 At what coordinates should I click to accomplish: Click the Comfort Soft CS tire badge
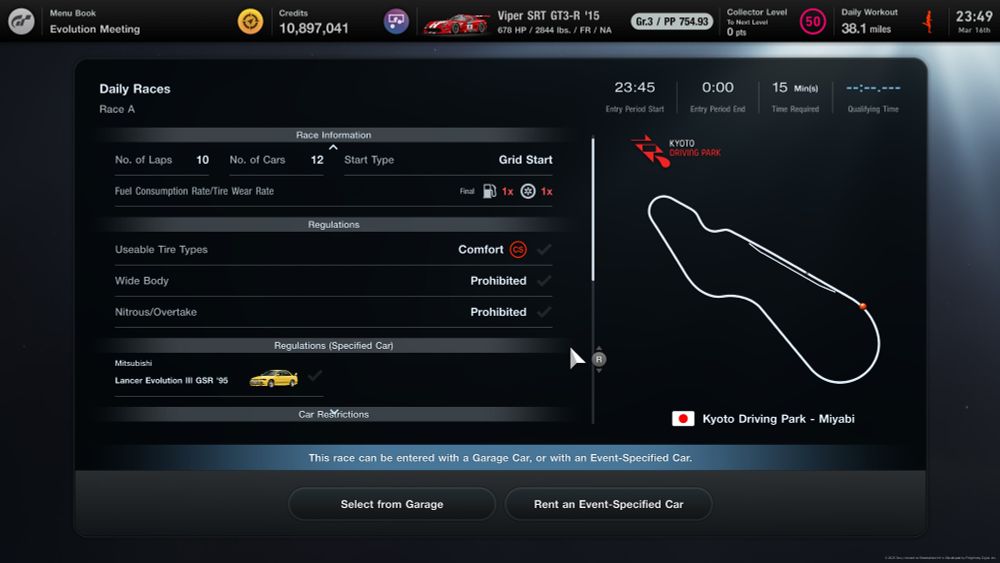tap(518, 249)
